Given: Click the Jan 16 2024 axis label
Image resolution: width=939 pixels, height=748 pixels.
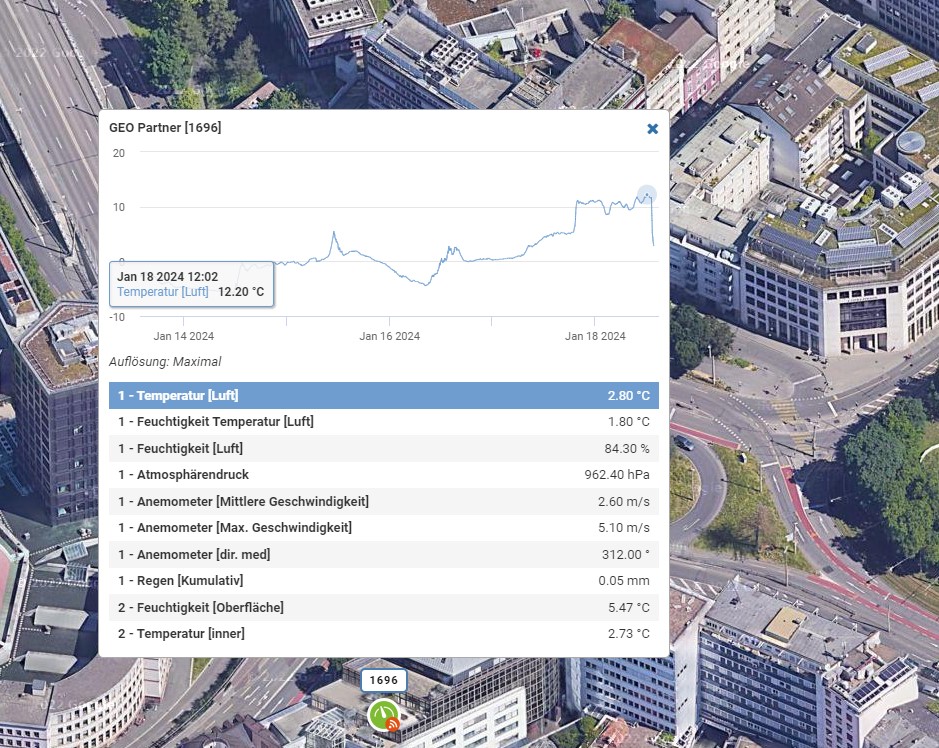Looking at the screenshot, I should (390, 336).
